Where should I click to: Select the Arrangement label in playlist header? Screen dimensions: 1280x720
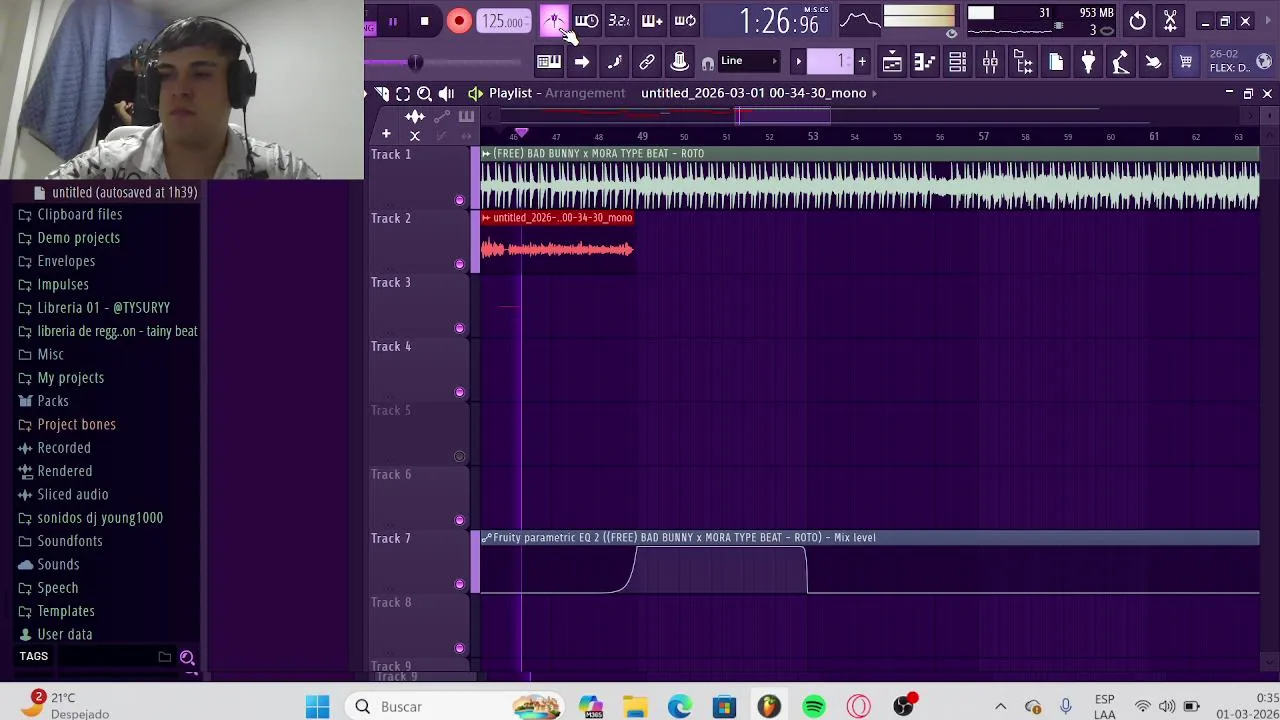click(585, 93)
